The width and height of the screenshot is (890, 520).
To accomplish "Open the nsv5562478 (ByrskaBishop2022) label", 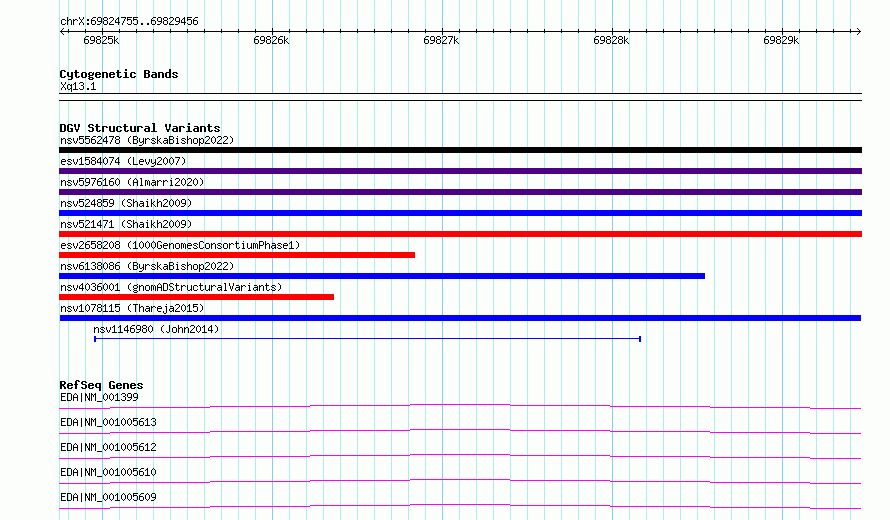I will point(147,140).
